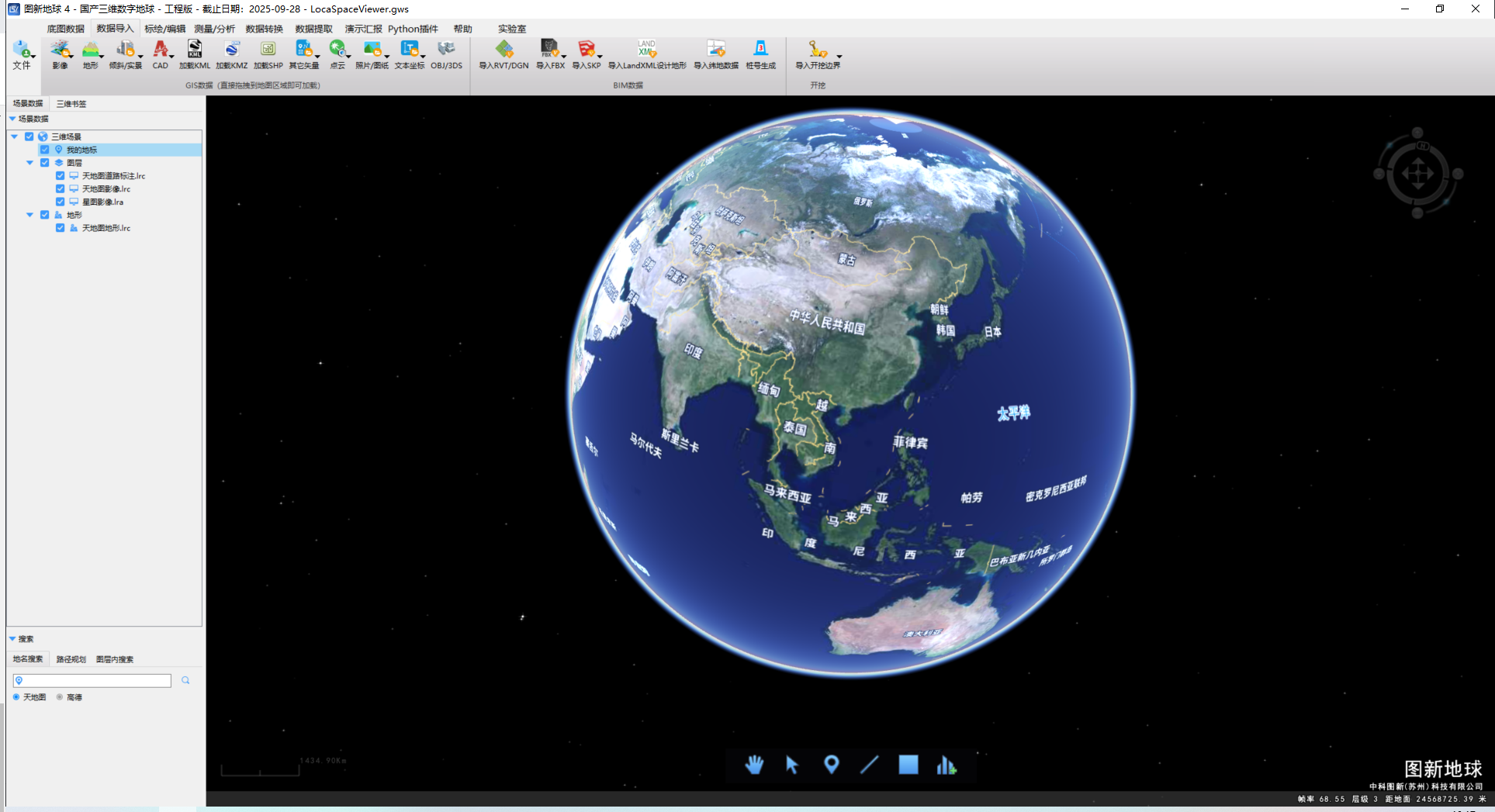
Task: Hide the 星图影像.lra layer
Action: click(x=61, y=202)
